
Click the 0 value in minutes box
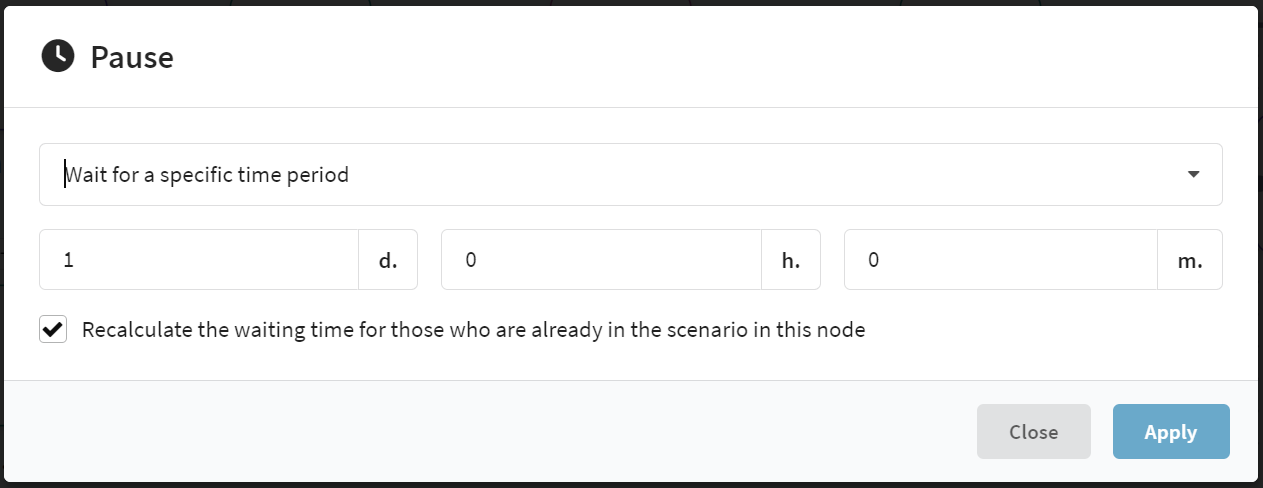873,260
